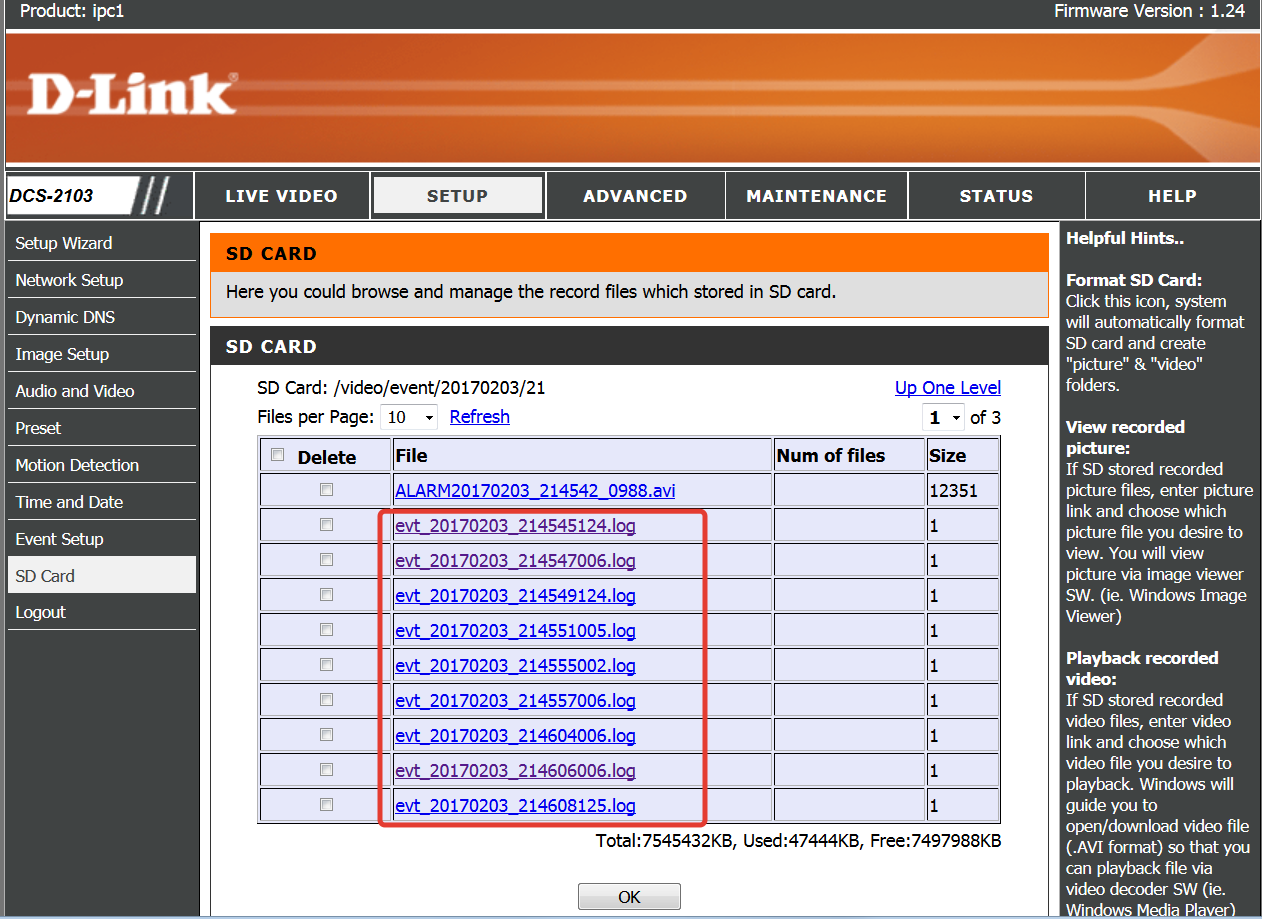Check the box for evt_20170203_214608125.log
Screen dimensions: 1262x919
coord(326,805)
